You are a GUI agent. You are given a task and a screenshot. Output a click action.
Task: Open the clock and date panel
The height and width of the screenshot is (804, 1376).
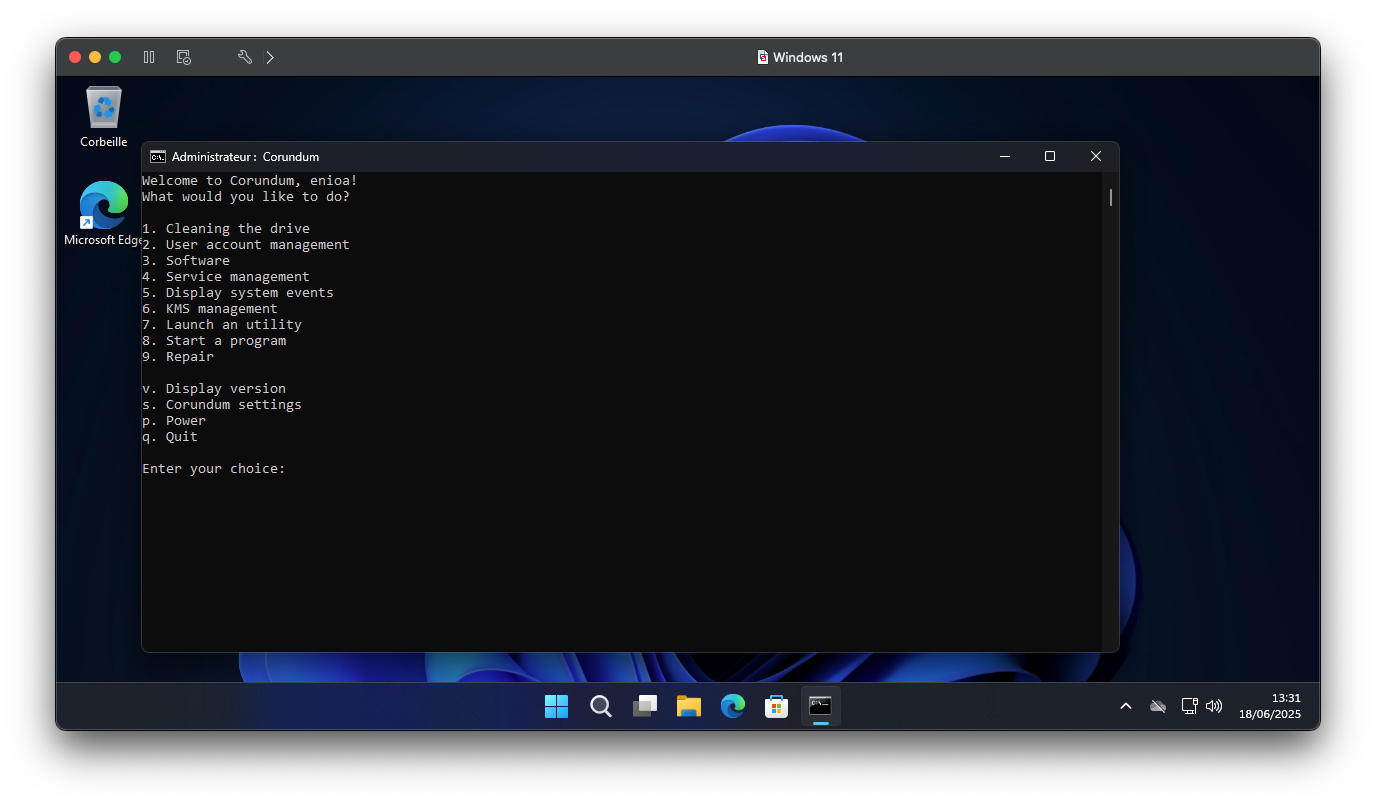1270,706
